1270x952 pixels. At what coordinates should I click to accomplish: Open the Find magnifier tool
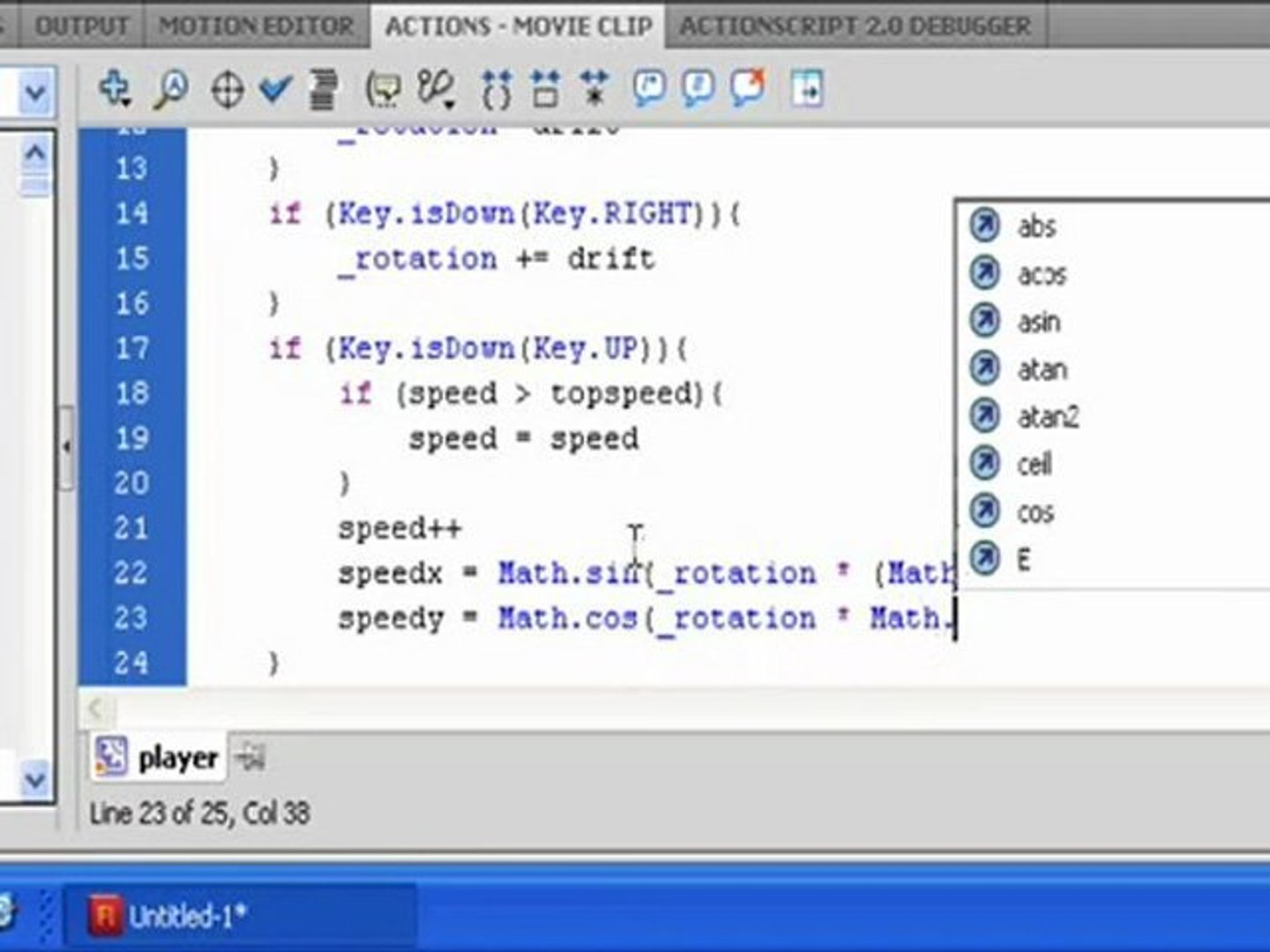[x=170, y=89]
